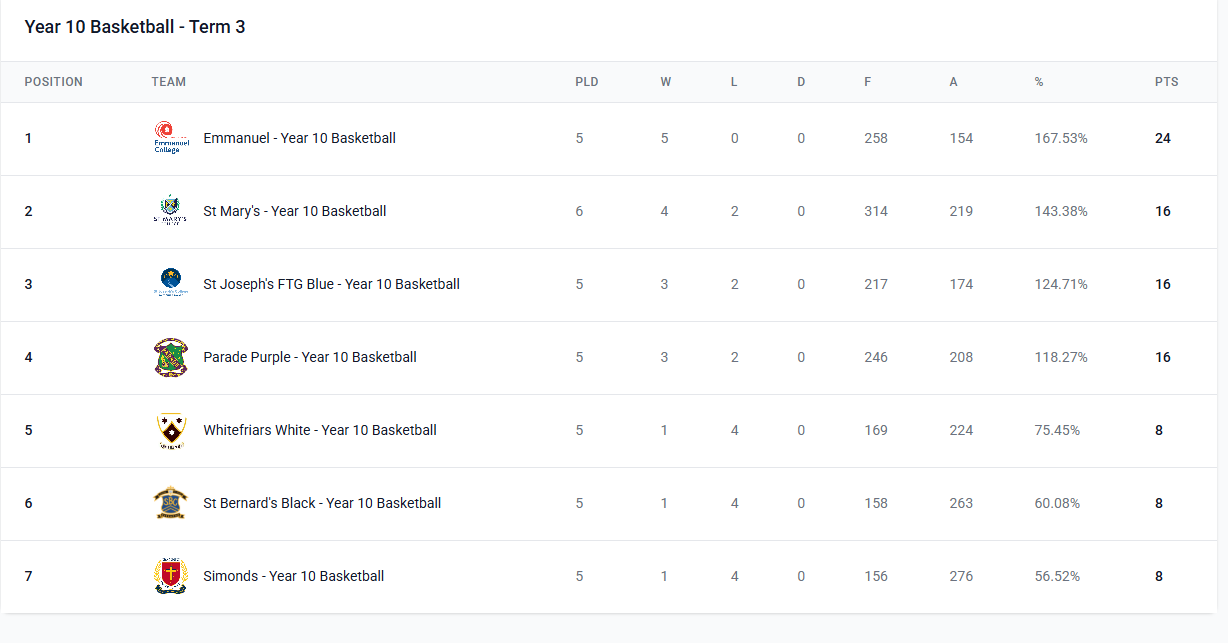Screen dimensions: 1228x643
Task: Click the St Mary's team crest
Action: click(170, 211)
